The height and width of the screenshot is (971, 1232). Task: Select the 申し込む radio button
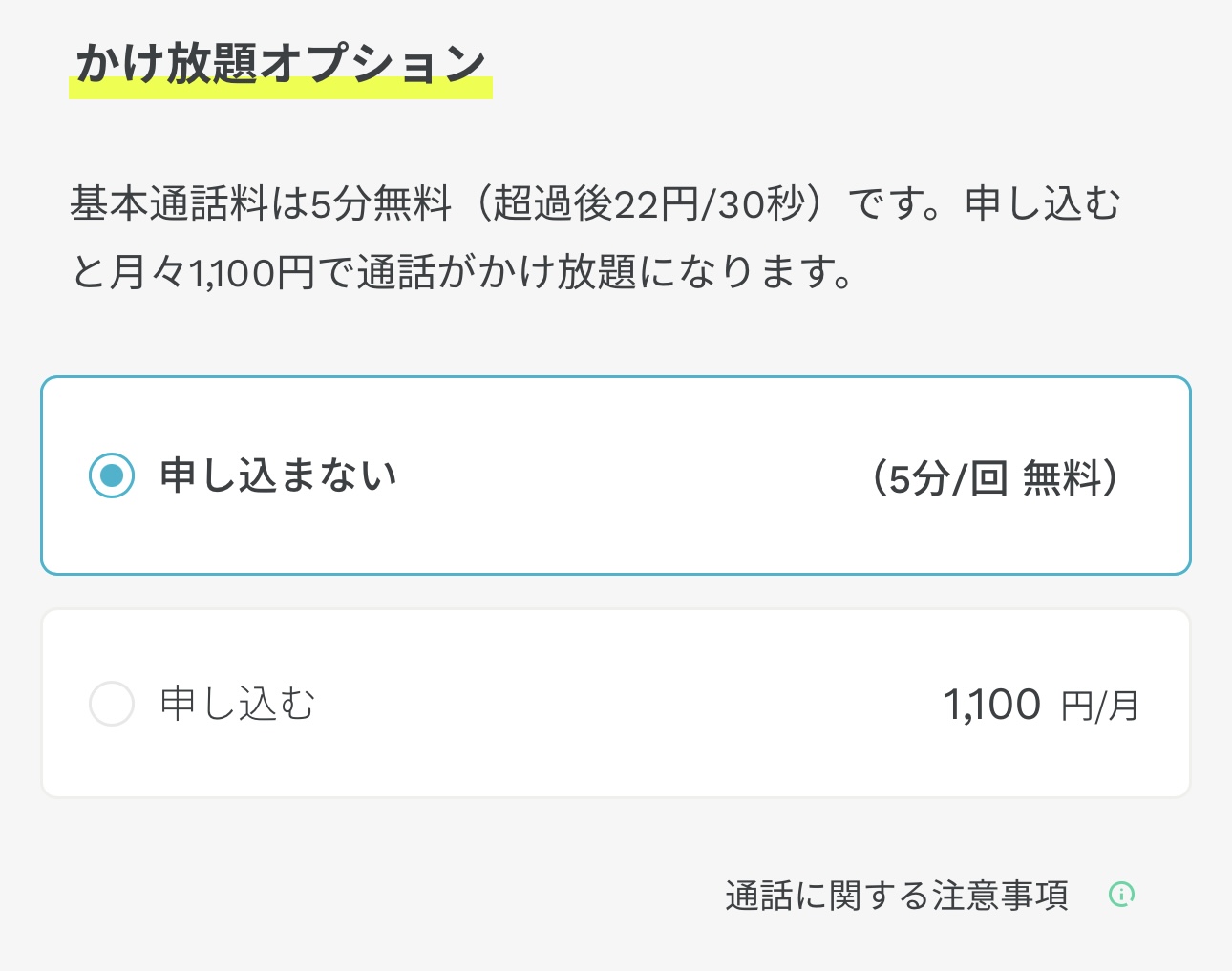[x=112, y=704]
